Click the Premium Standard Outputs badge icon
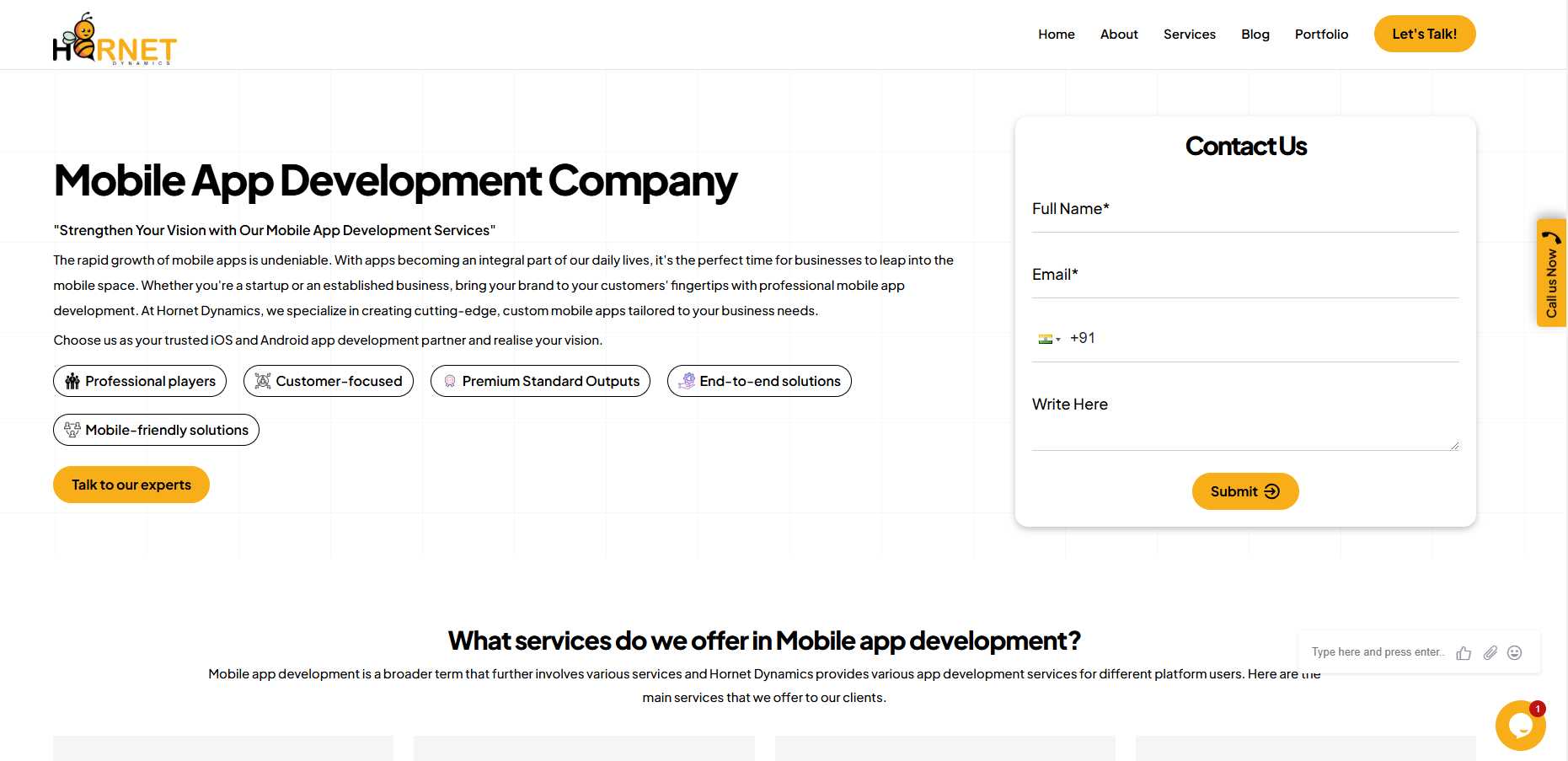 pyautogui.click(x=450, y=381)
